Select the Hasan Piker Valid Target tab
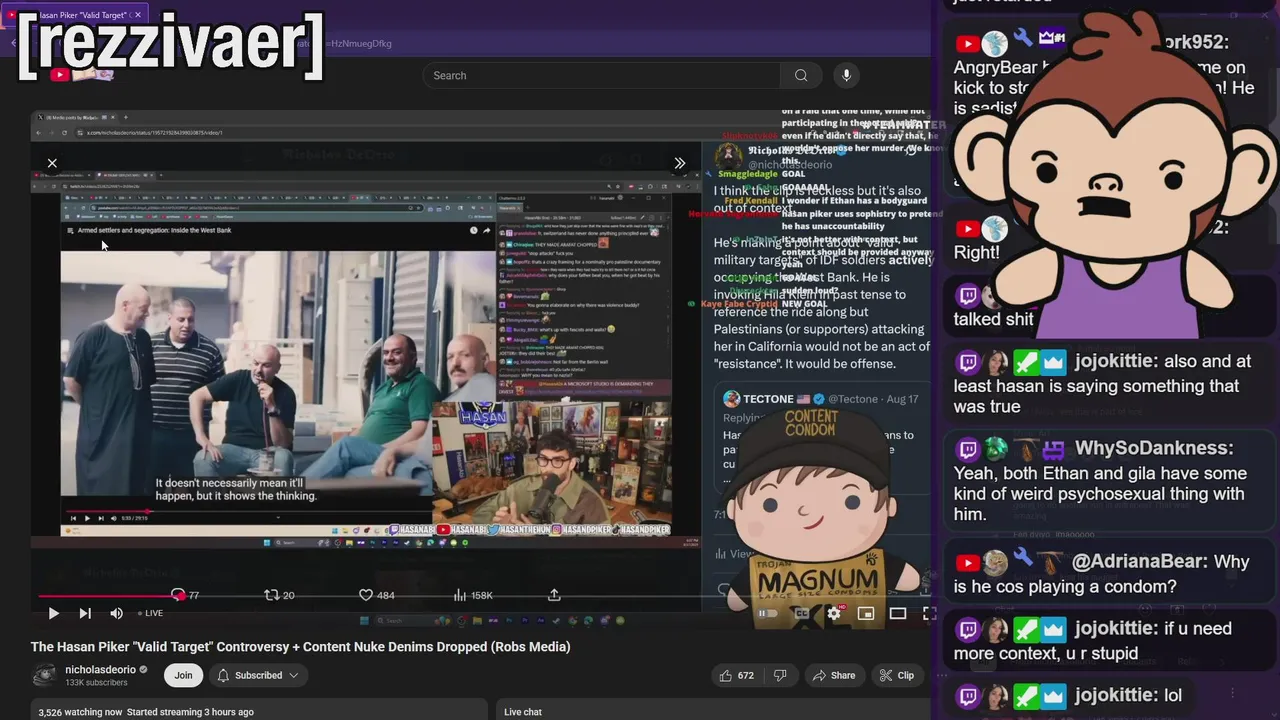This screenshot has width=1280, height=720. click(x=75, y=15)
